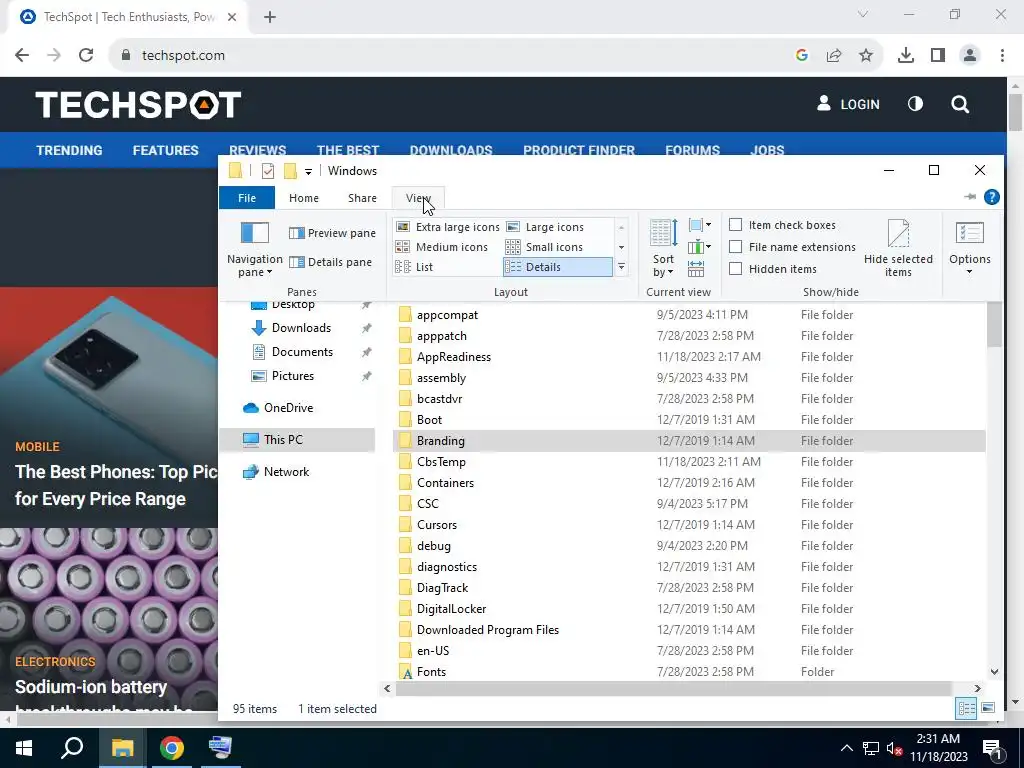The height and width of the screenshot is (768, 1024).
Task: Enable Hidden items checkbox
Action: [735, 268]
